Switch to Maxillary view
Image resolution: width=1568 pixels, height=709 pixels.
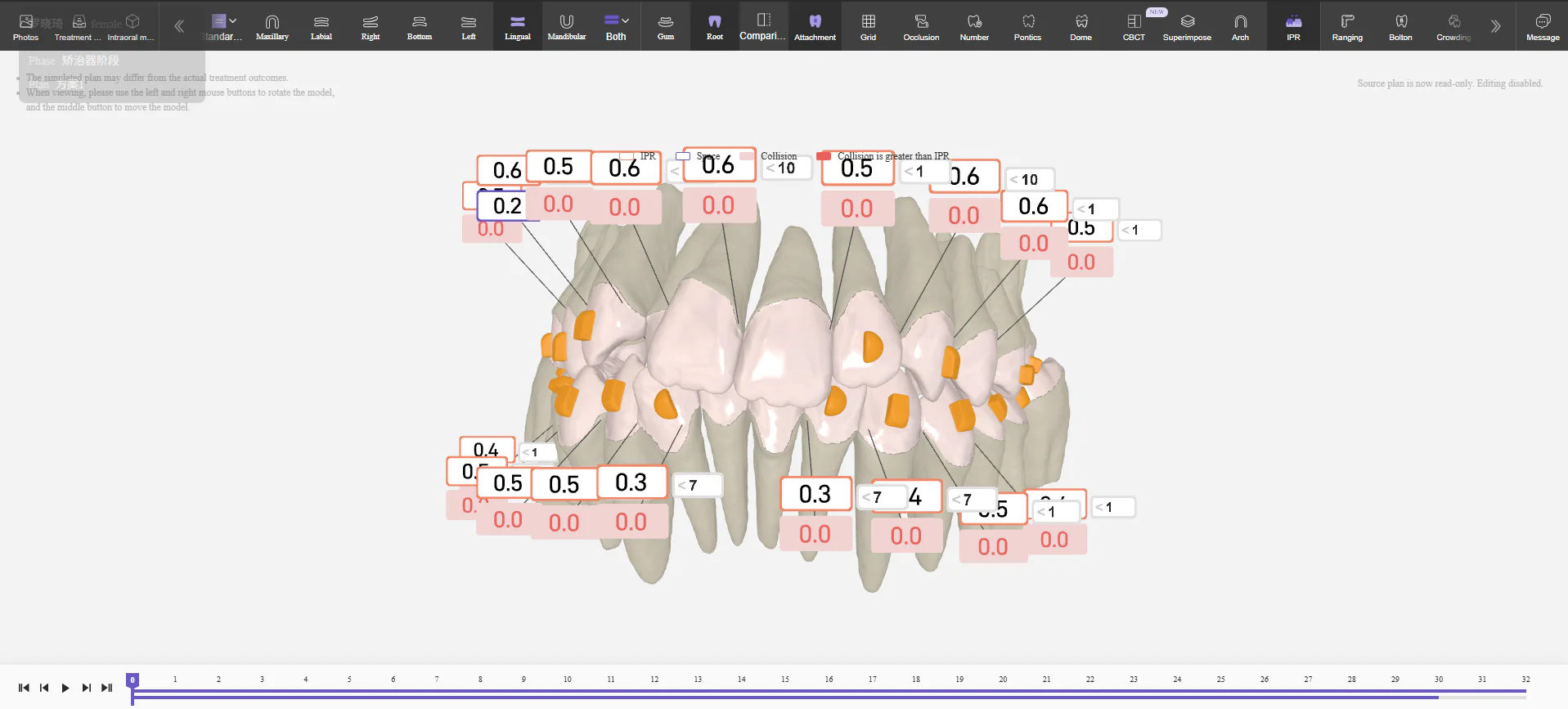pyautogui.click(x=272, y=27)
